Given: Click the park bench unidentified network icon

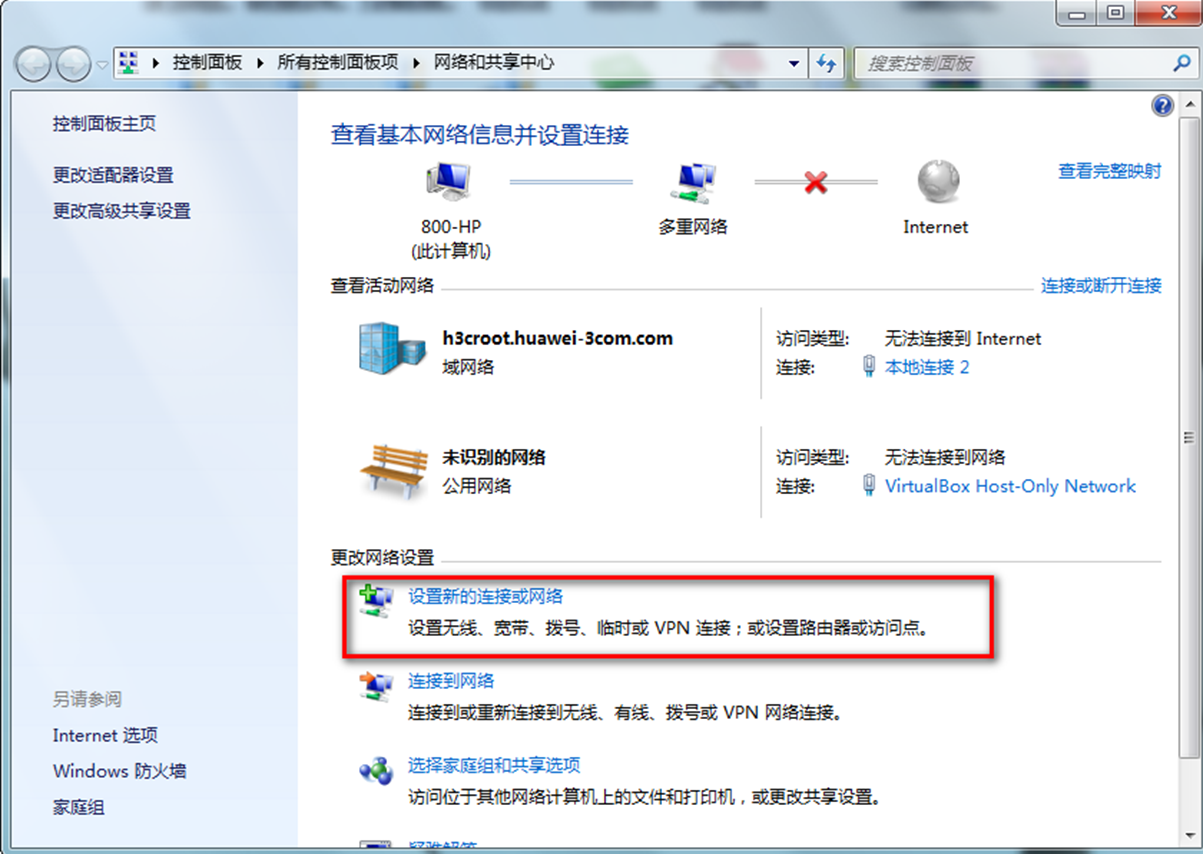Looking at the screenshot, I should [392, 469].
